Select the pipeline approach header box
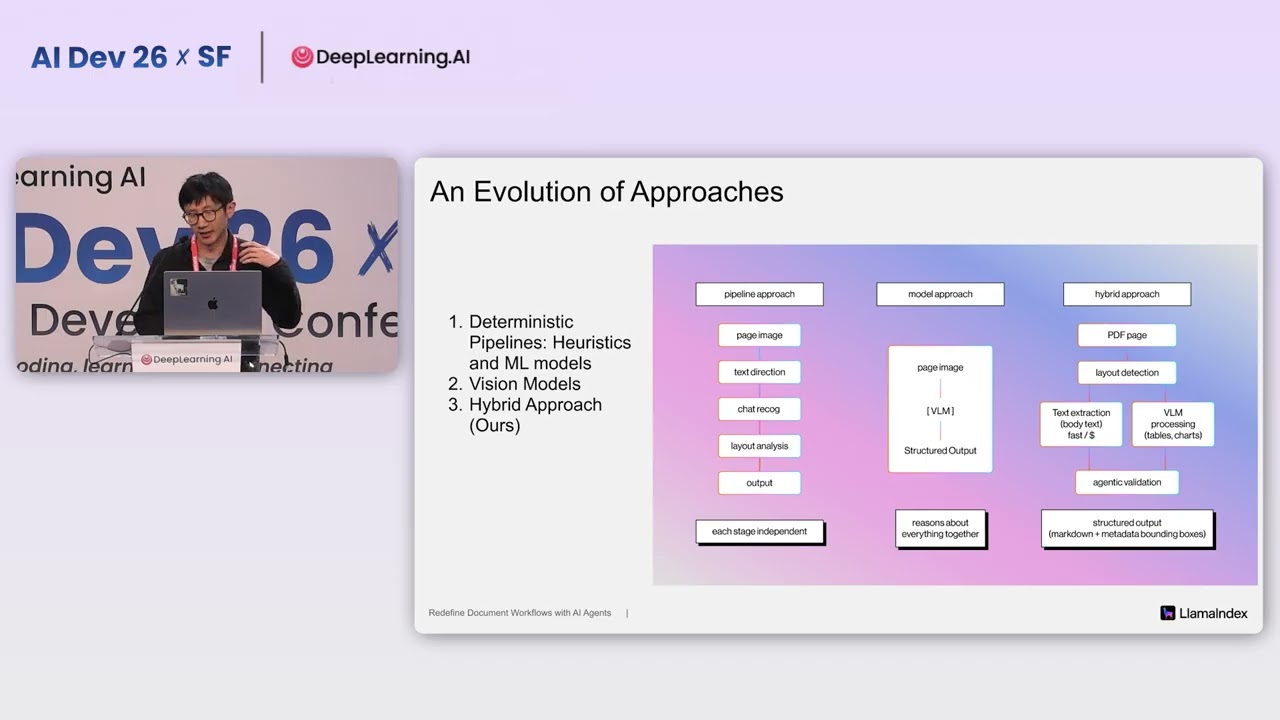Image resolution: width=1280 pixels, height=720 pixels. 759,294
